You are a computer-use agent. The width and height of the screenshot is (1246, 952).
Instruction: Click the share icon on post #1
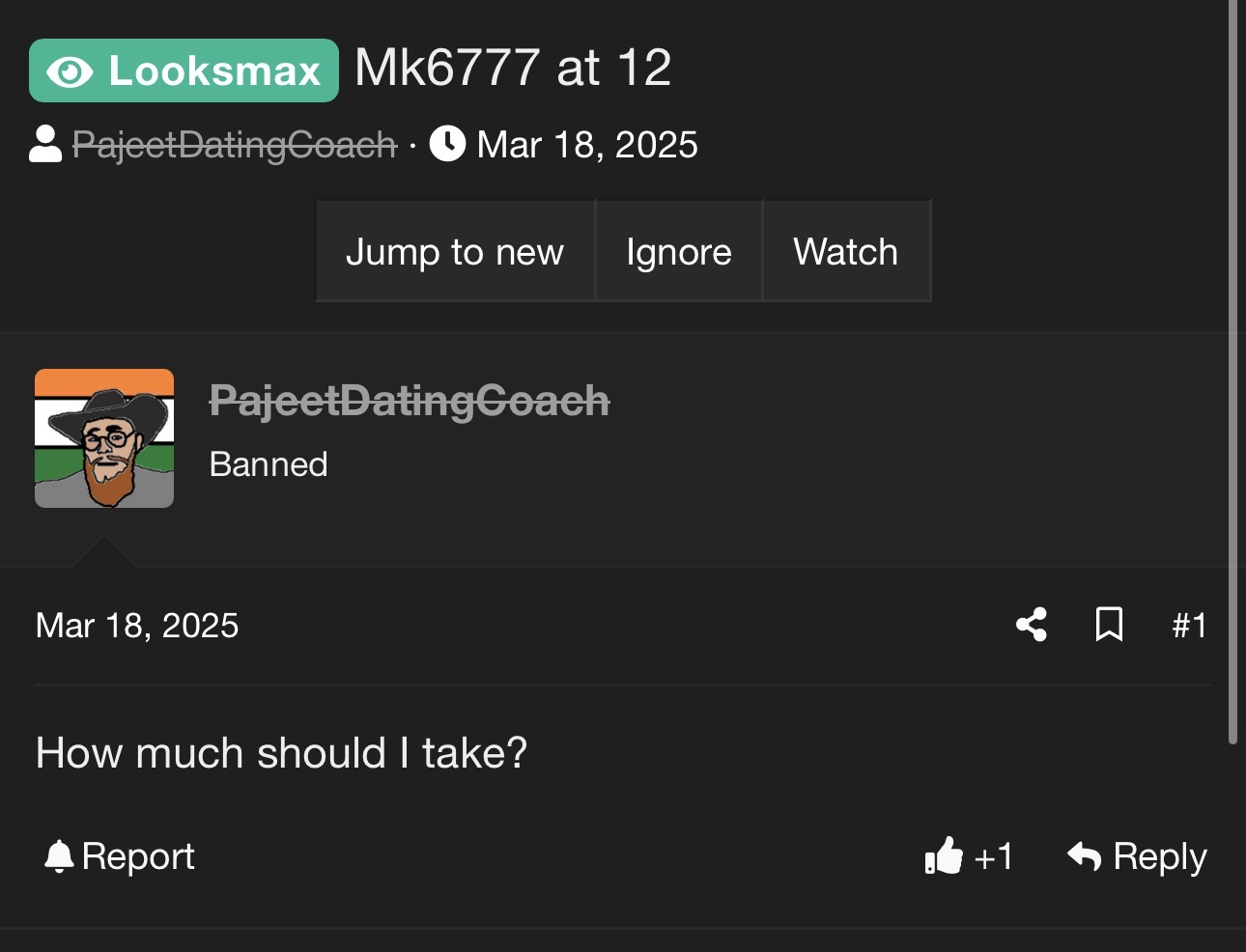point(1032,625)
